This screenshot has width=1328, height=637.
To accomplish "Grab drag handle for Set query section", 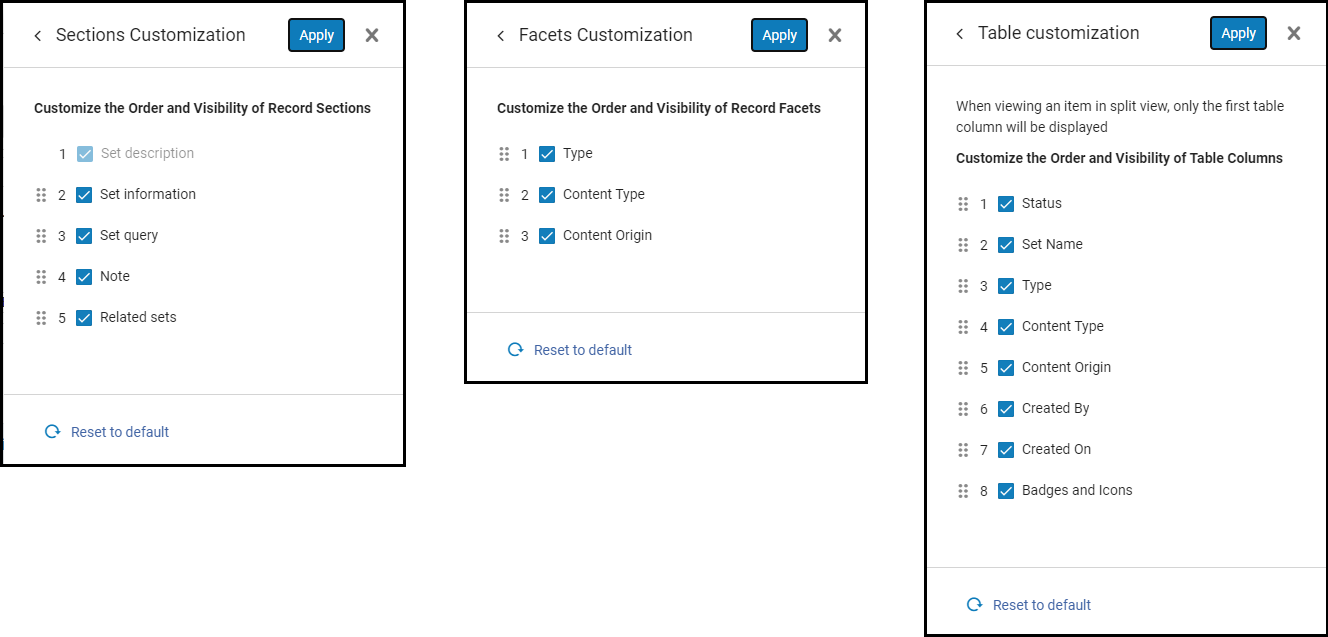I will (x=41, y=236).
